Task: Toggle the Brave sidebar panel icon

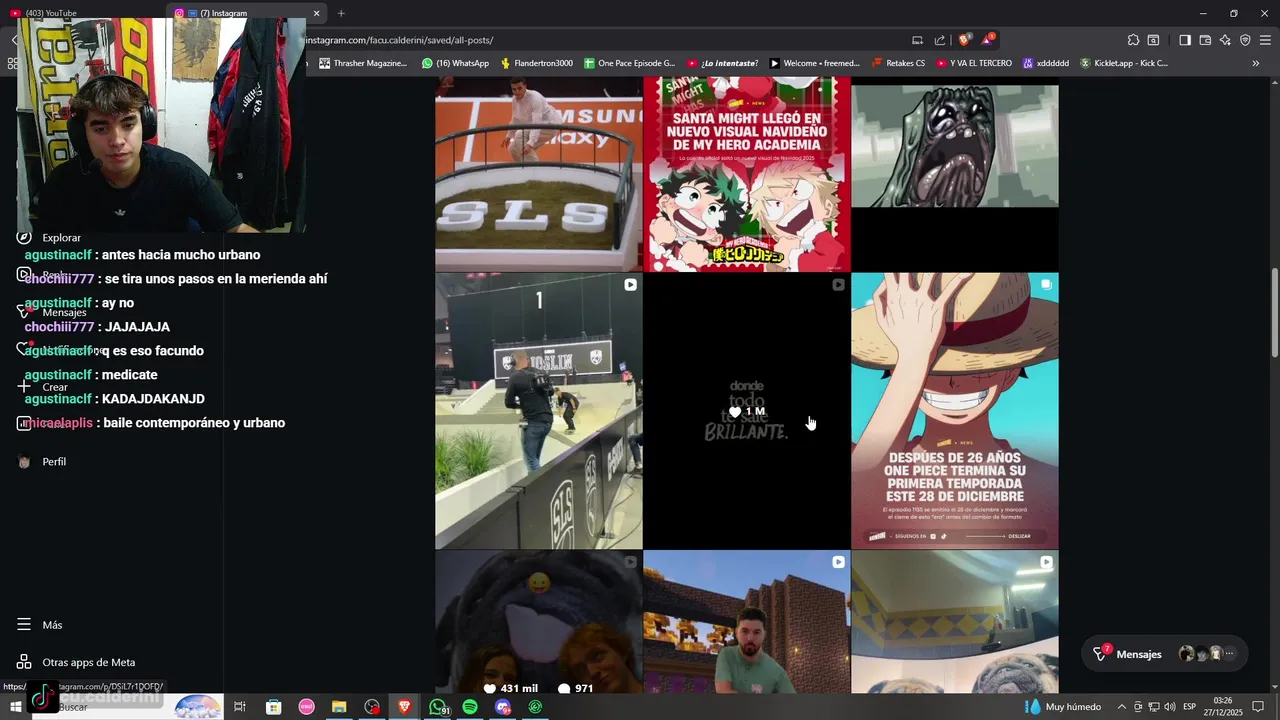Action: coord(1185,40)
